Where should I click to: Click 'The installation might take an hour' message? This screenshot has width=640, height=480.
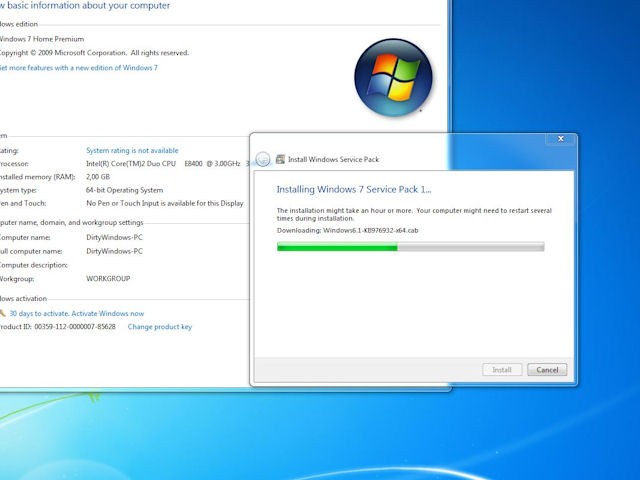pos(414,214)
